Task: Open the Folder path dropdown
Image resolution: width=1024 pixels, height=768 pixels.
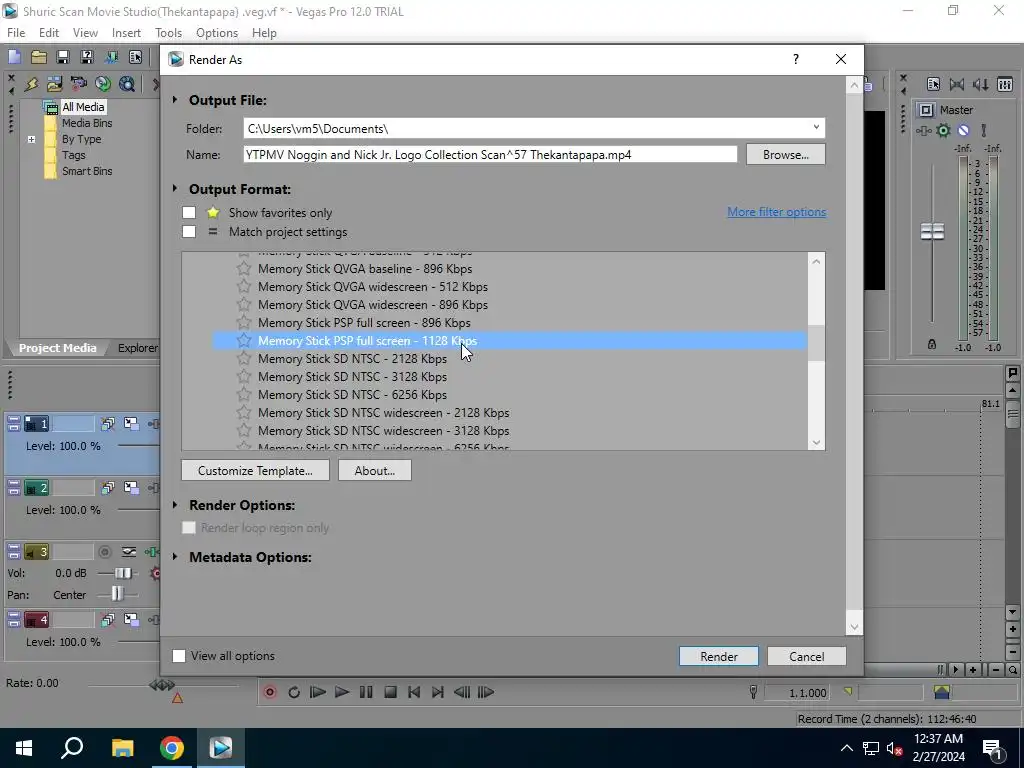Action: click(816, 128)
